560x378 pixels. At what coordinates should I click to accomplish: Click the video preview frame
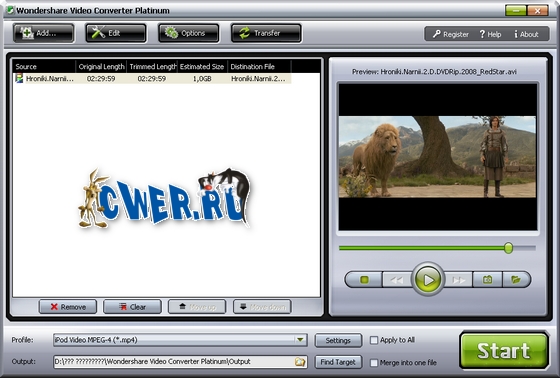coord(438,157)
